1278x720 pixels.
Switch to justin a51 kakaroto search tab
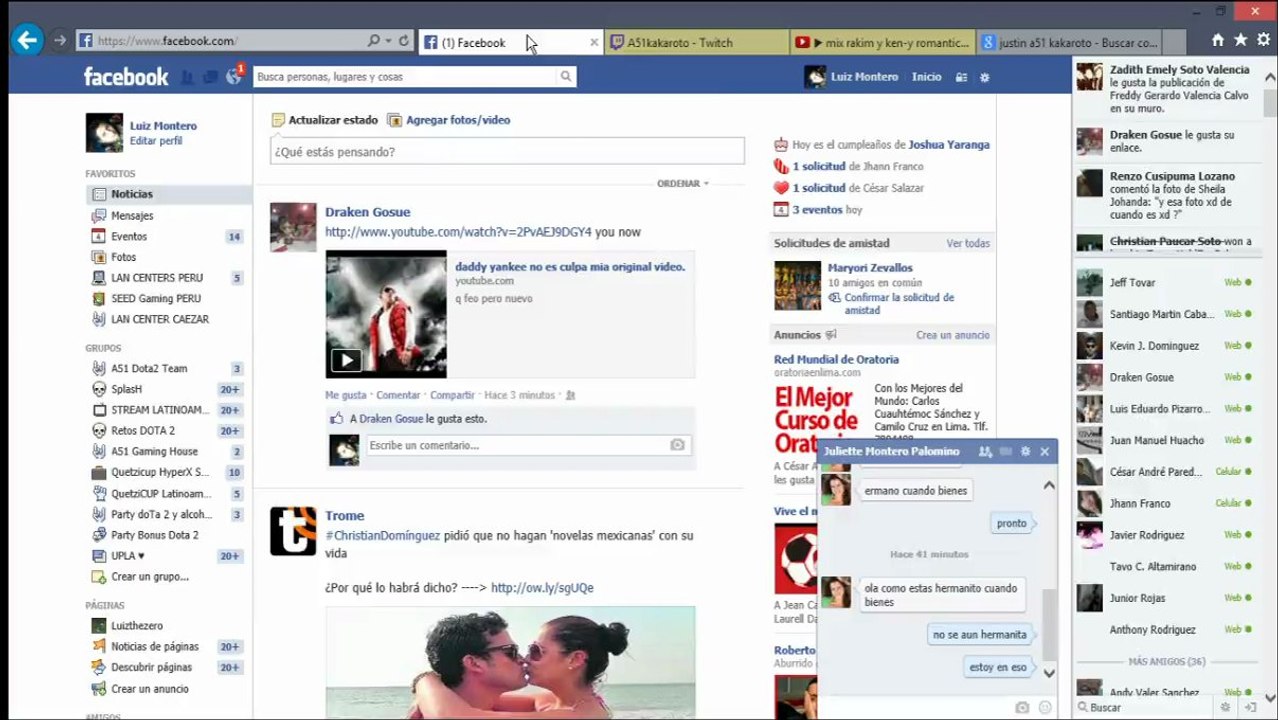[x=1069, y=42]
